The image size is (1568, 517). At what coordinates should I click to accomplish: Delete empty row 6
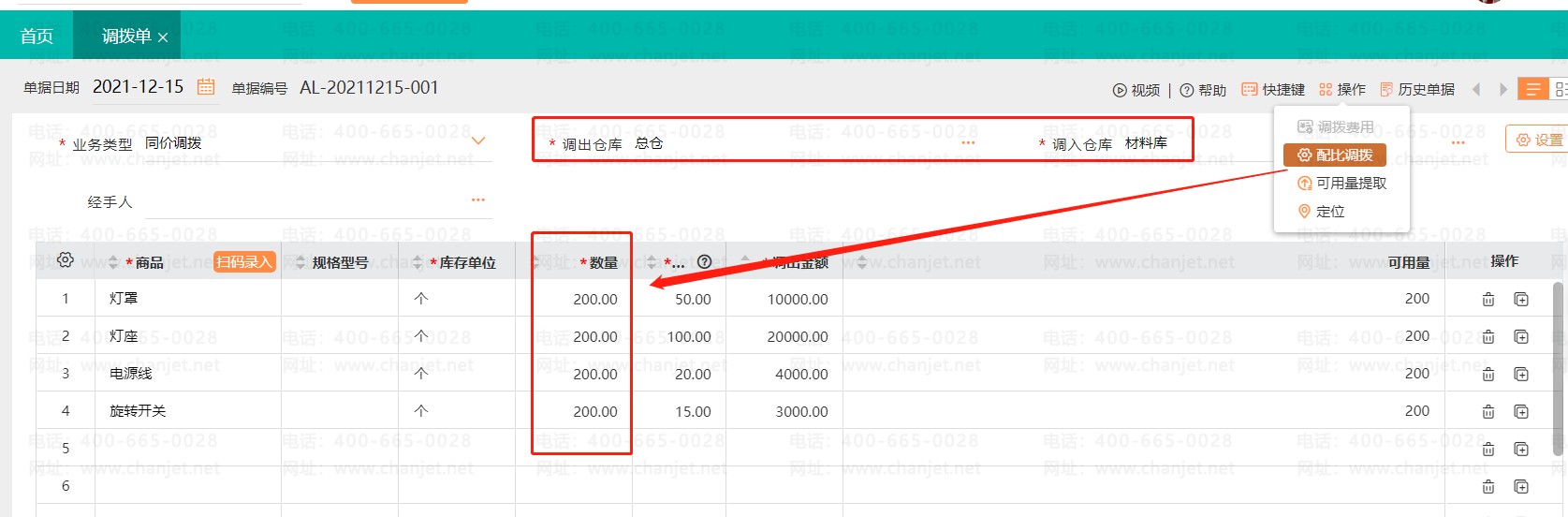click(1488, 486)
